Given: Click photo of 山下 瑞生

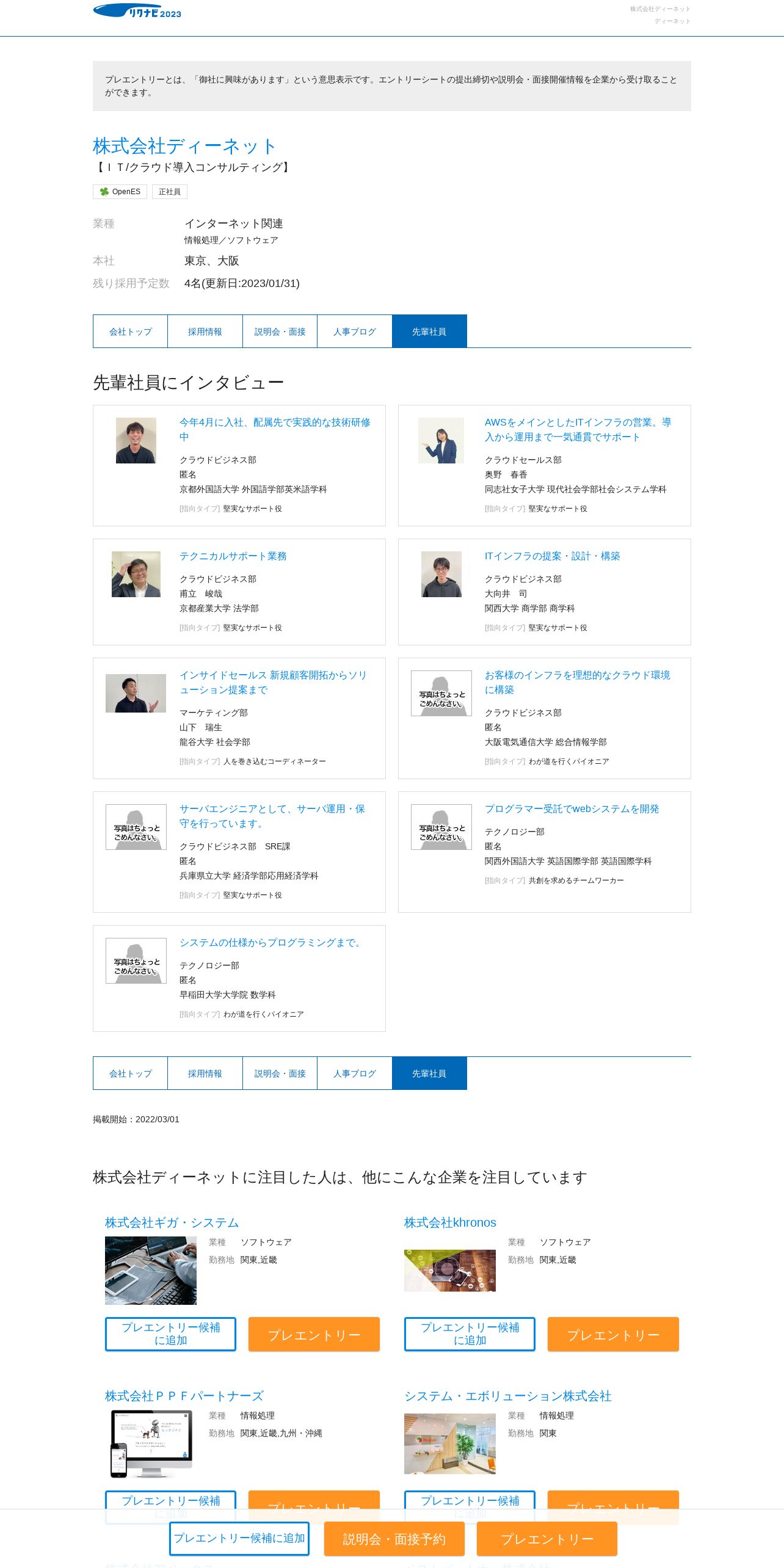Looking at the screenshot, I should coord(136,693).
